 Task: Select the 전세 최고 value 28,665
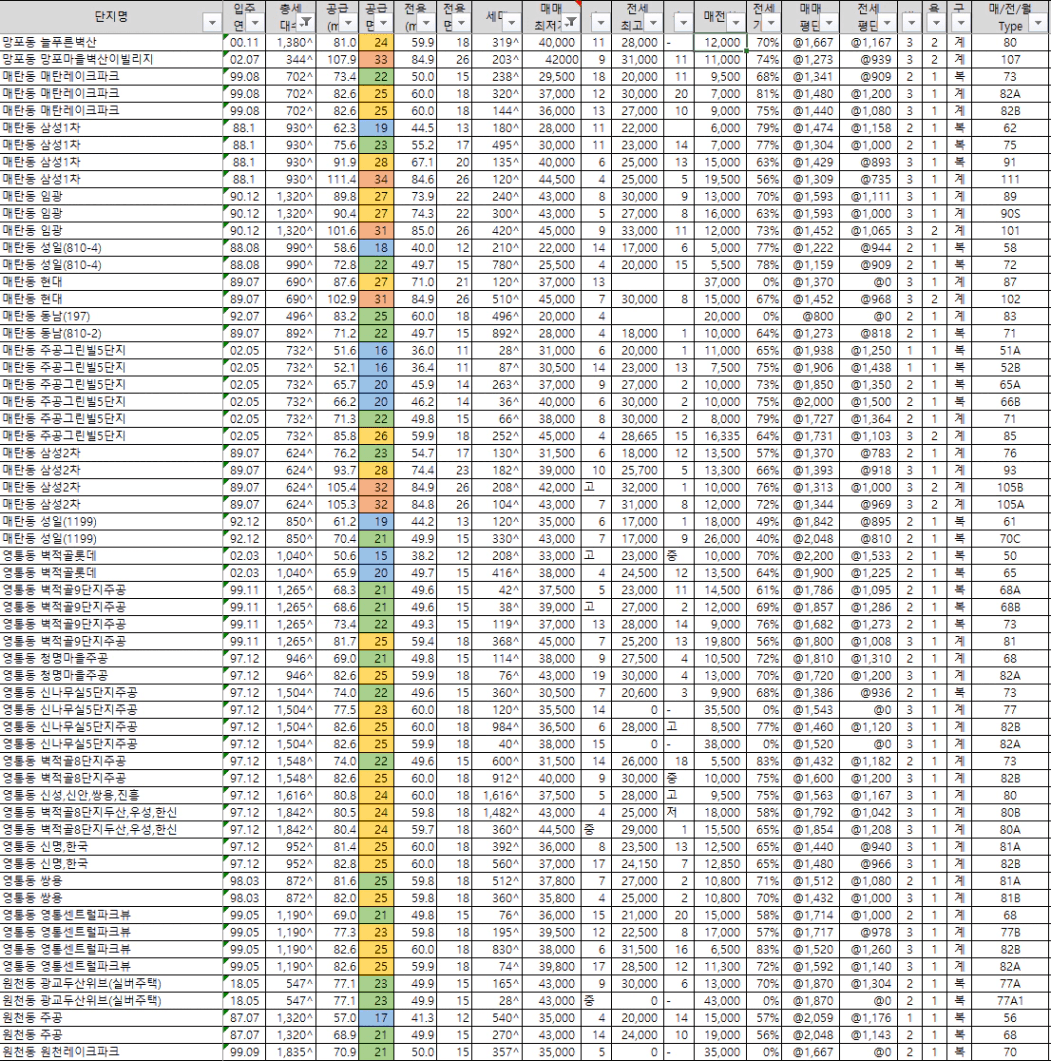638,436
